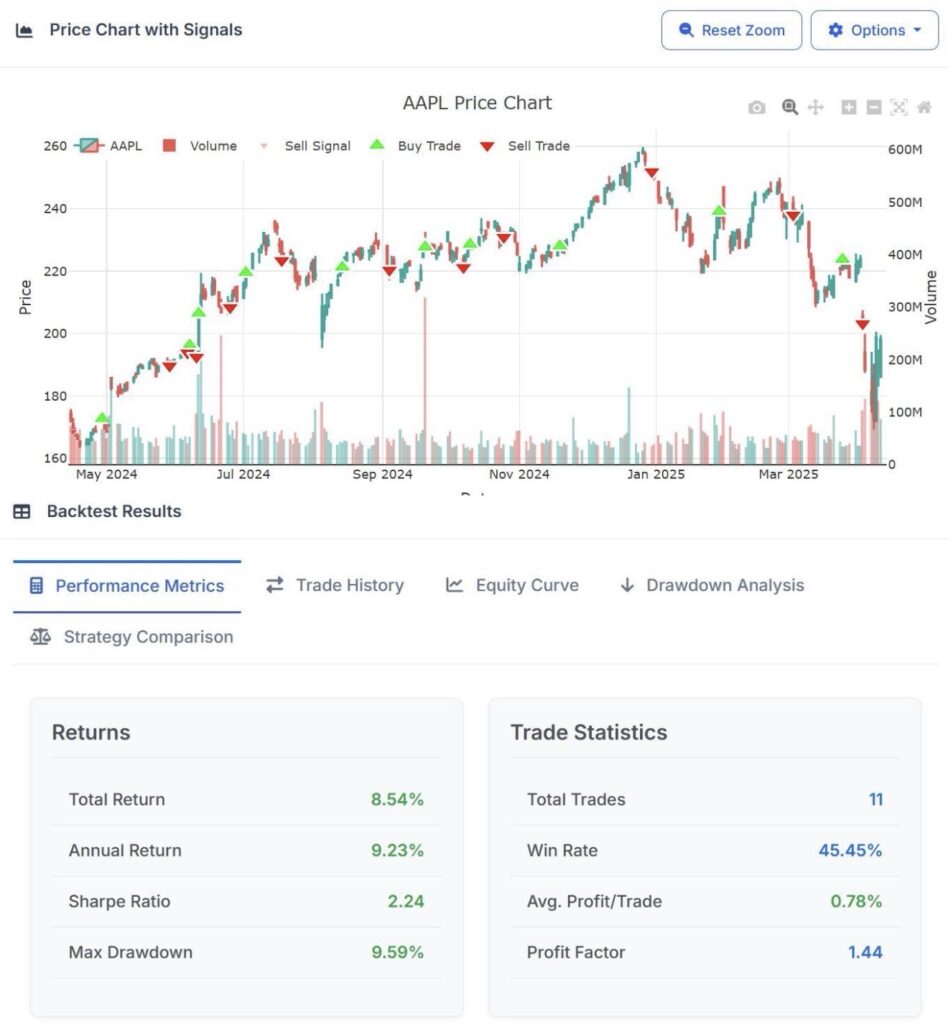This screenshot has height=1024, width=948.
Task: Click the Backtest Results table icon
Action: pos(22,511)
